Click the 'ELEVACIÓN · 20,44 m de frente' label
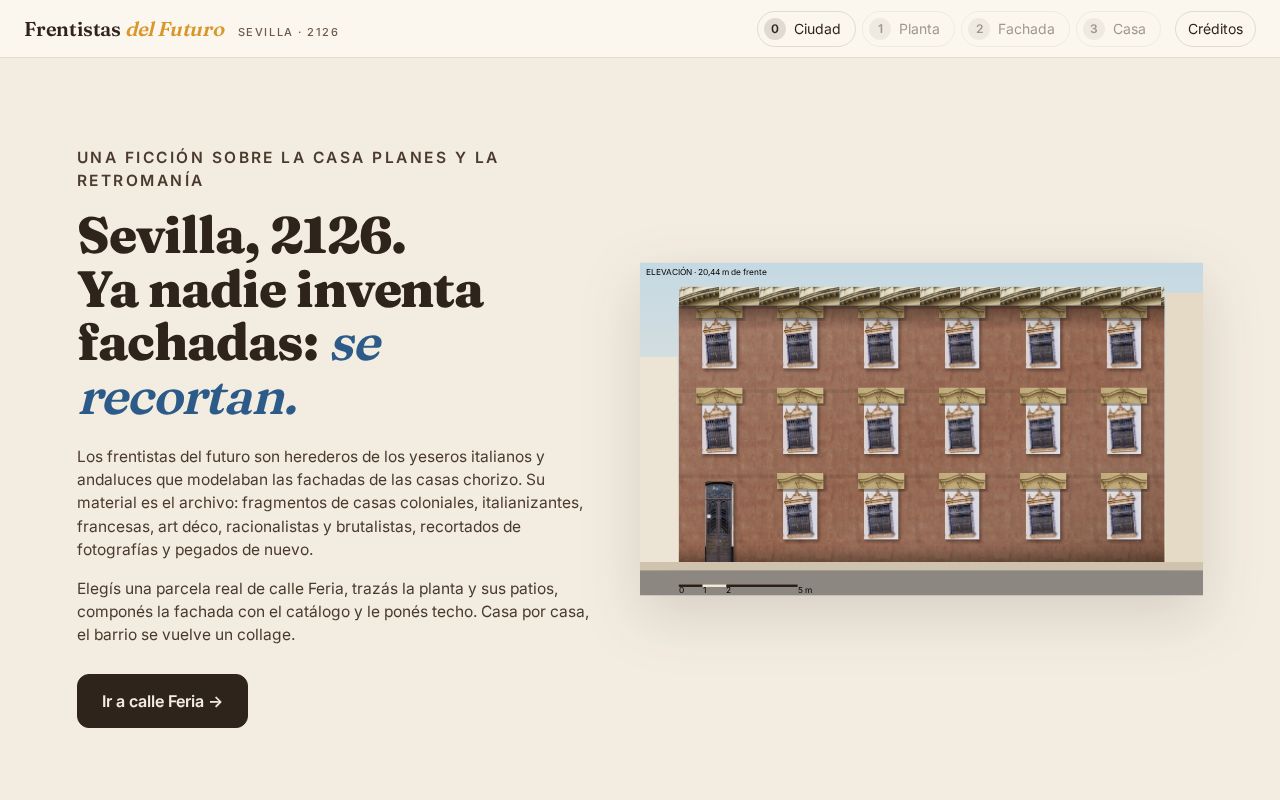Viewport: 1280px width, 800px height. pyautogui.click(x=706, y=272)
